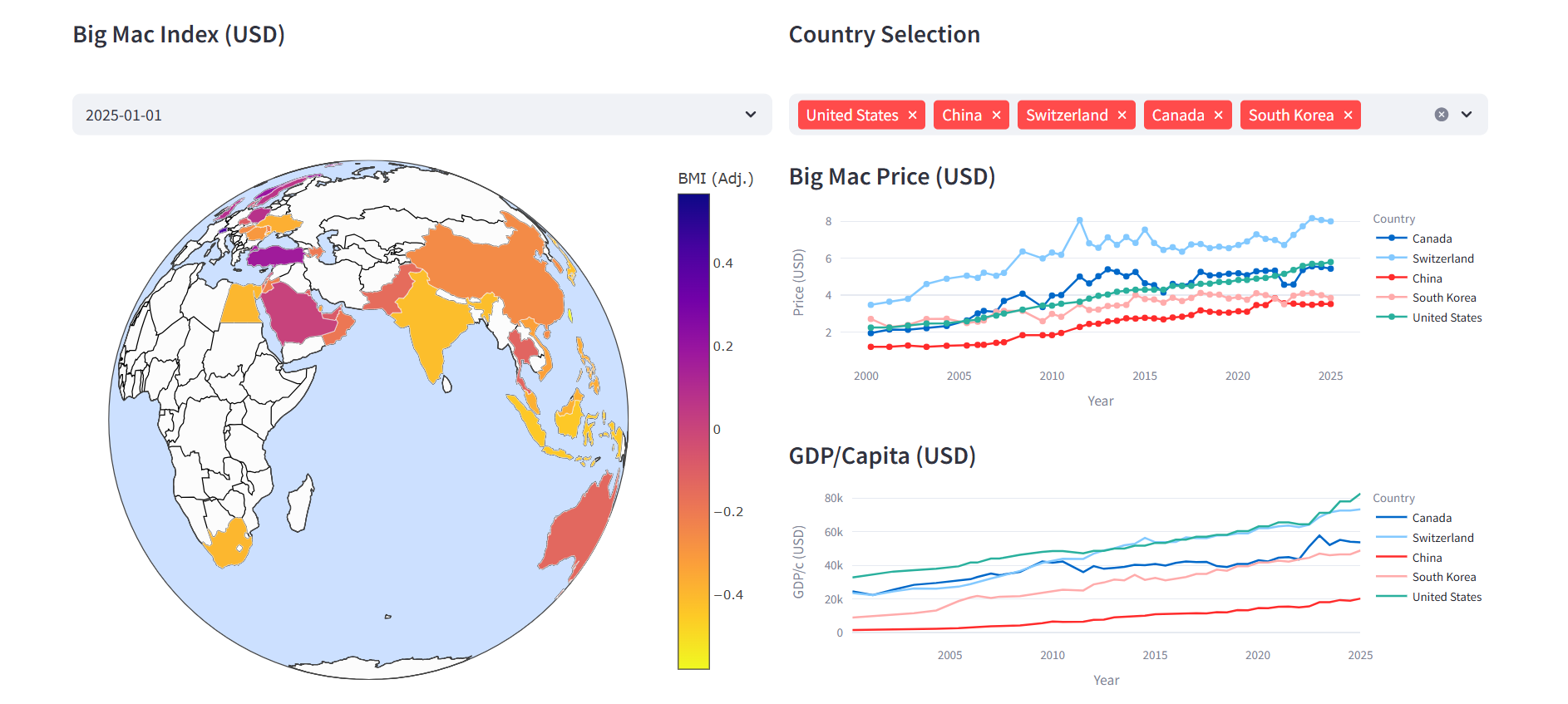Remove United States tag from selection

point(912,116)
